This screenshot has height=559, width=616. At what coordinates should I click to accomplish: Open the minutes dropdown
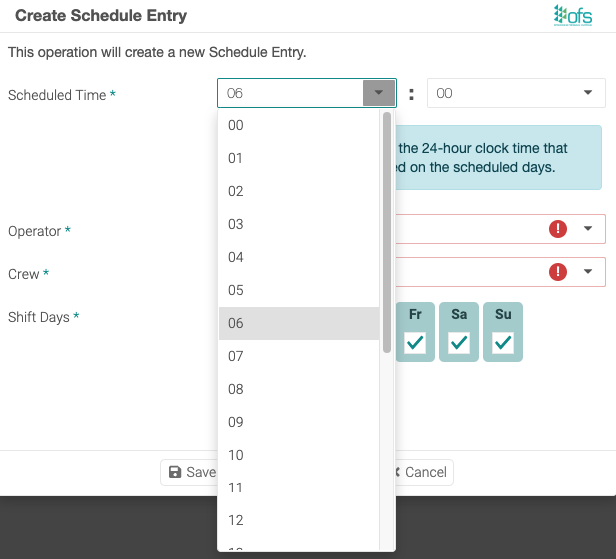(516, 93)
